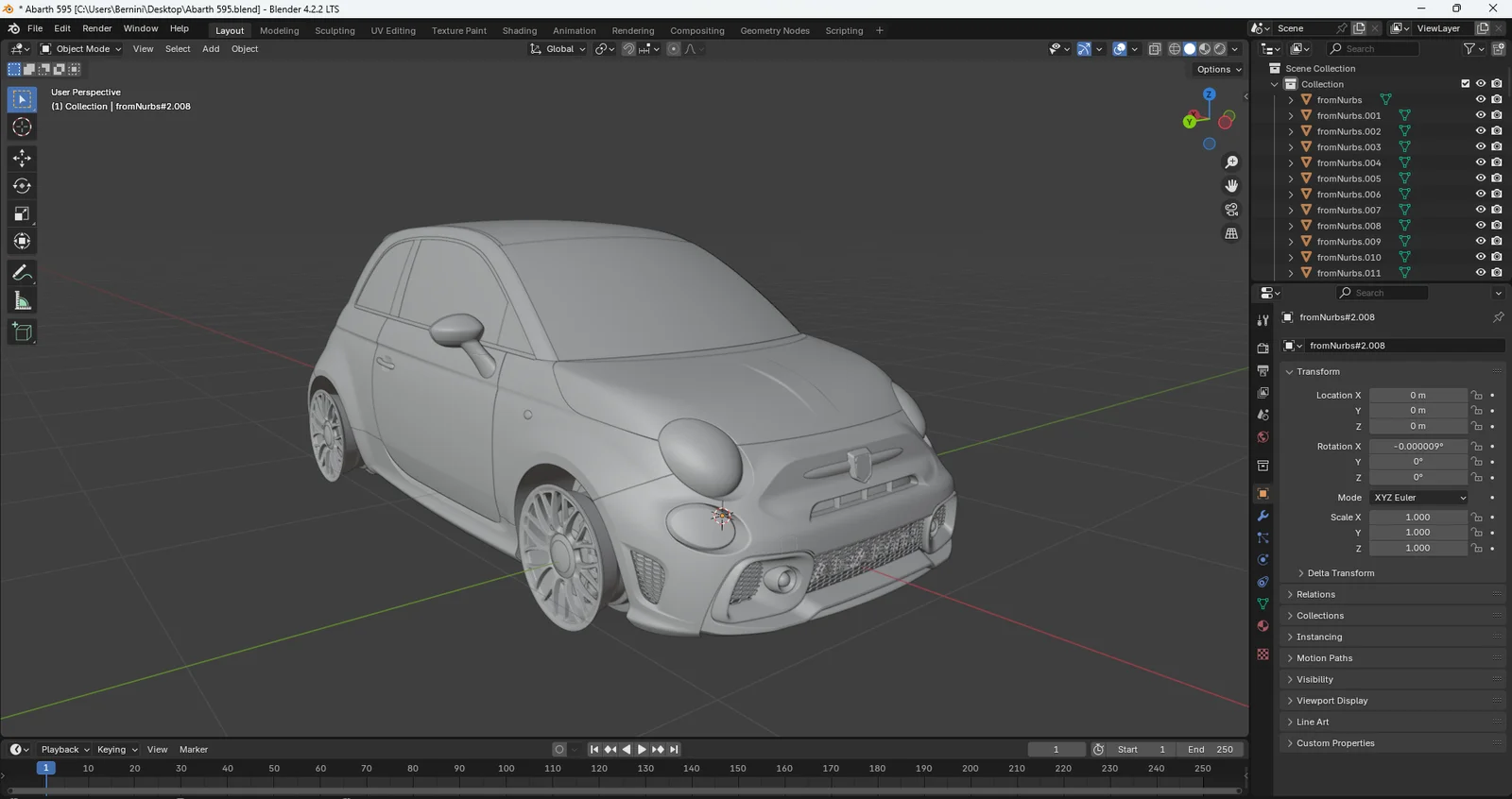Open the Global orientation dropdown
Viewport: 1512px width, 799px height.
pyautogui.click(x=558, y=49)
